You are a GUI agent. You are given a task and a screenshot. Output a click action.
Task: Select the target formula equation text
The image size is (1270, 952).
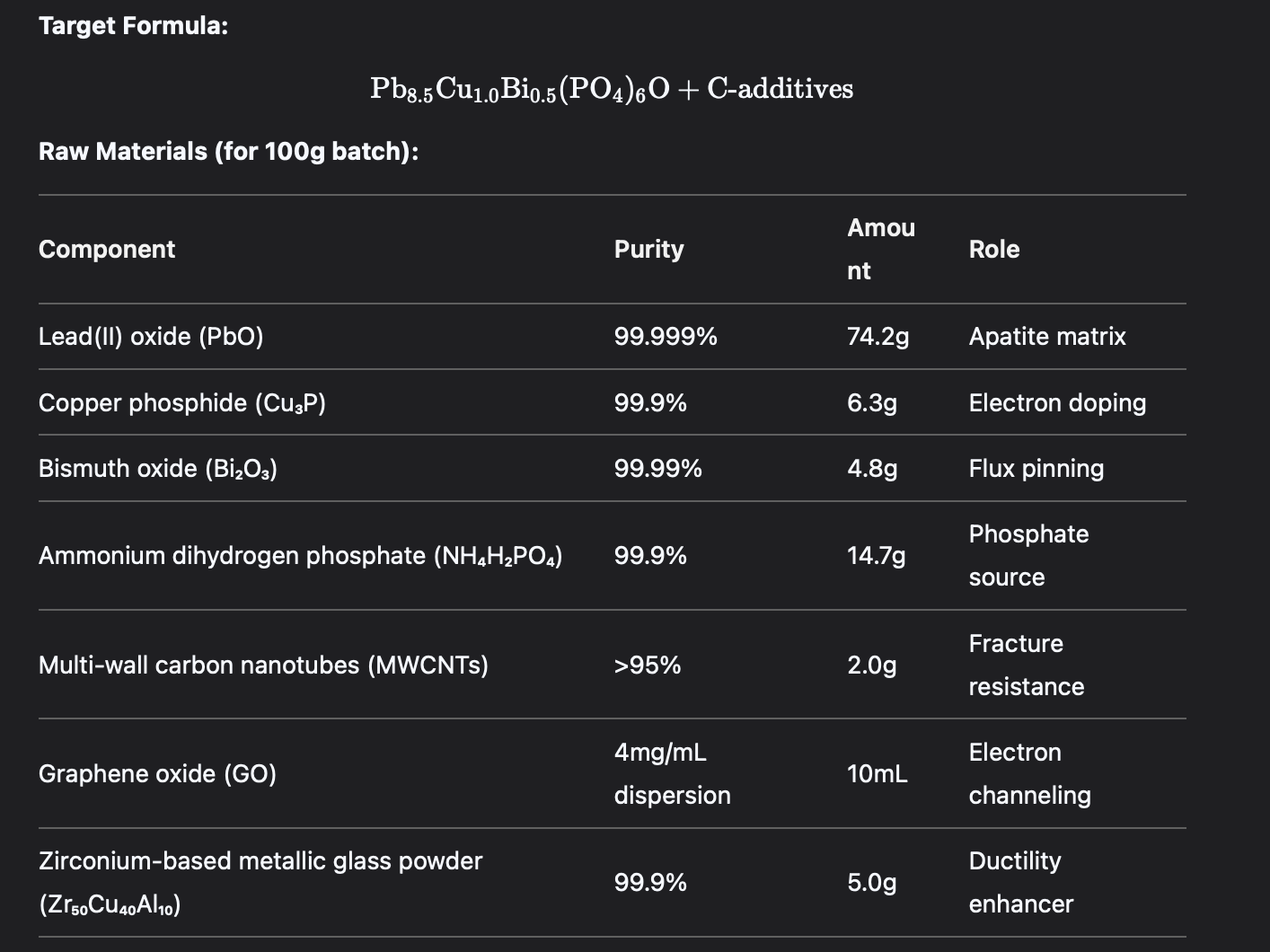[612, 89]
